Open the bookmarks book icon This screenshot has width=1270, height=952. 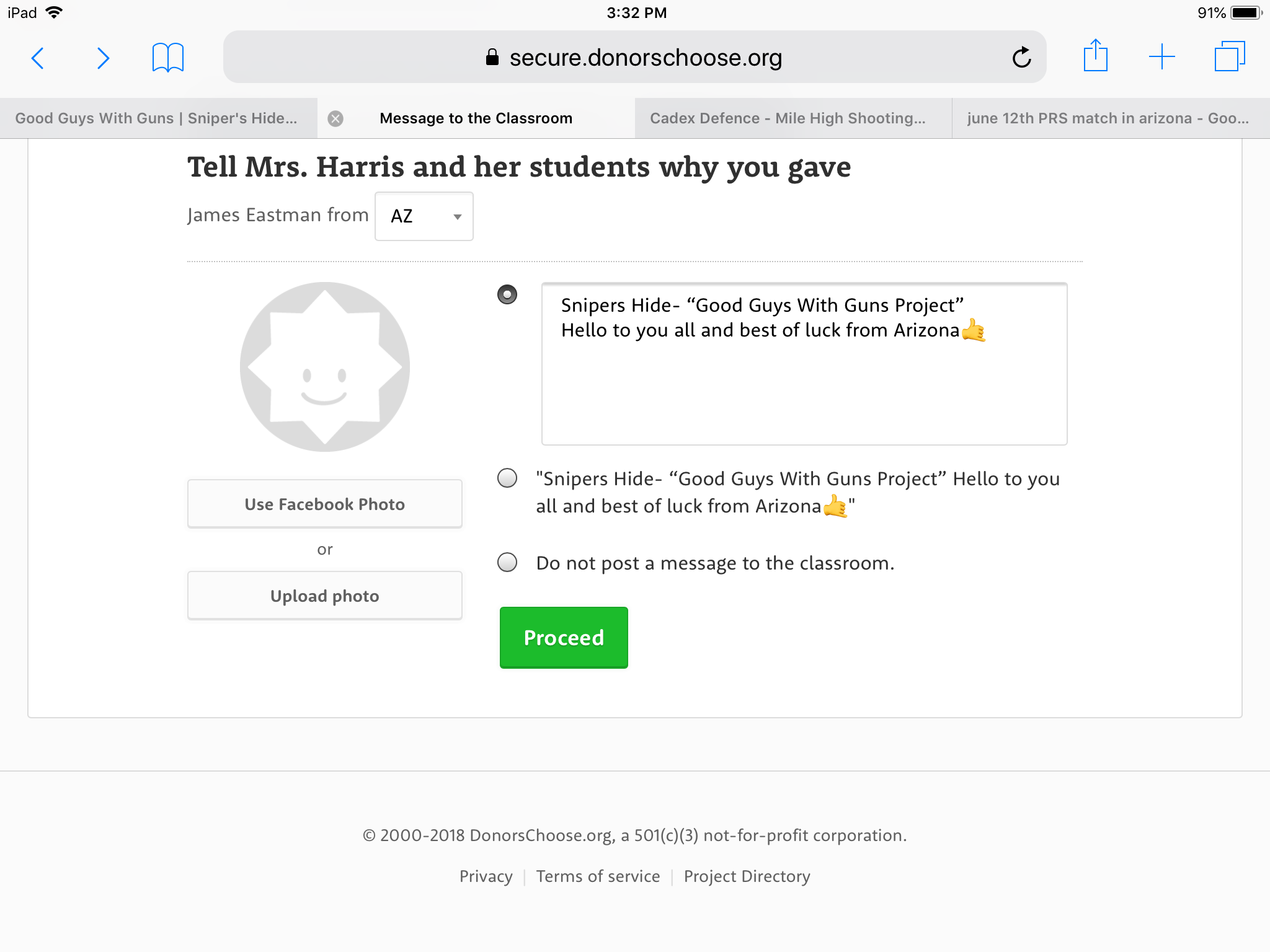click(x=167, y=58)
